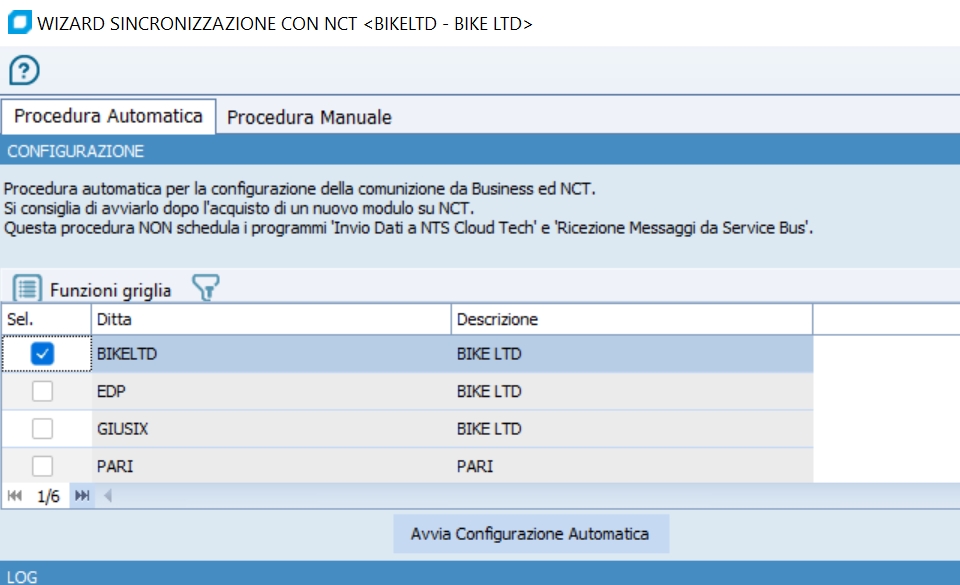Jump to last page in grid pager
Screen dimensions: 960x585
click(82, 496)
